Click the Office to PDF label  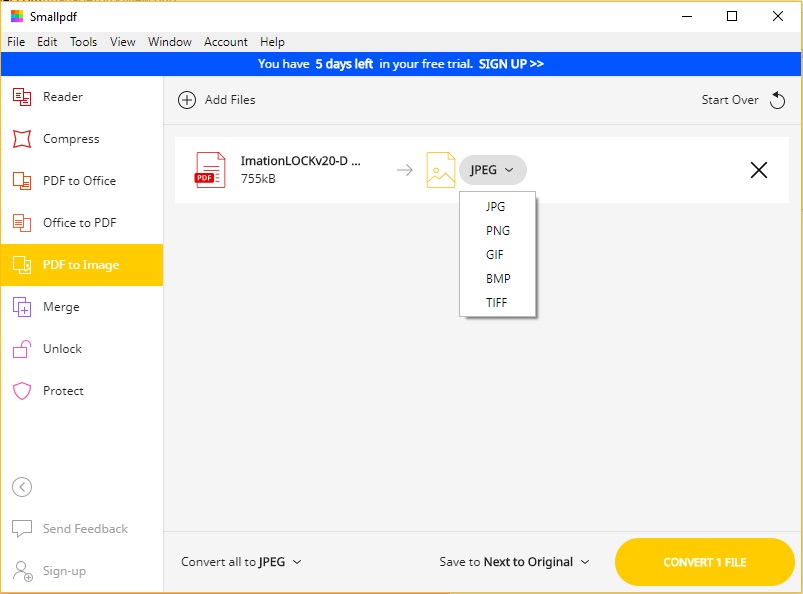tap(79, 223)
